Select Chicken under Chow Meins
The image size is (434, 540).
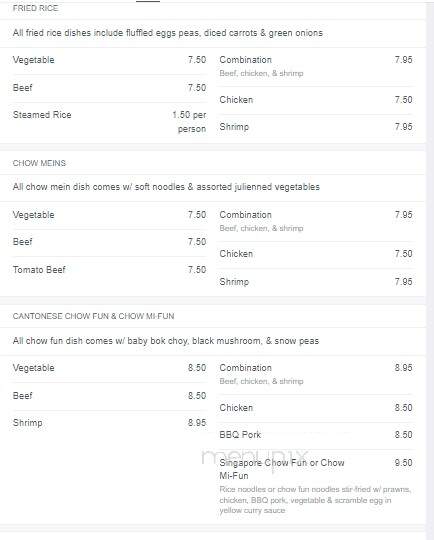click(316, 254)
